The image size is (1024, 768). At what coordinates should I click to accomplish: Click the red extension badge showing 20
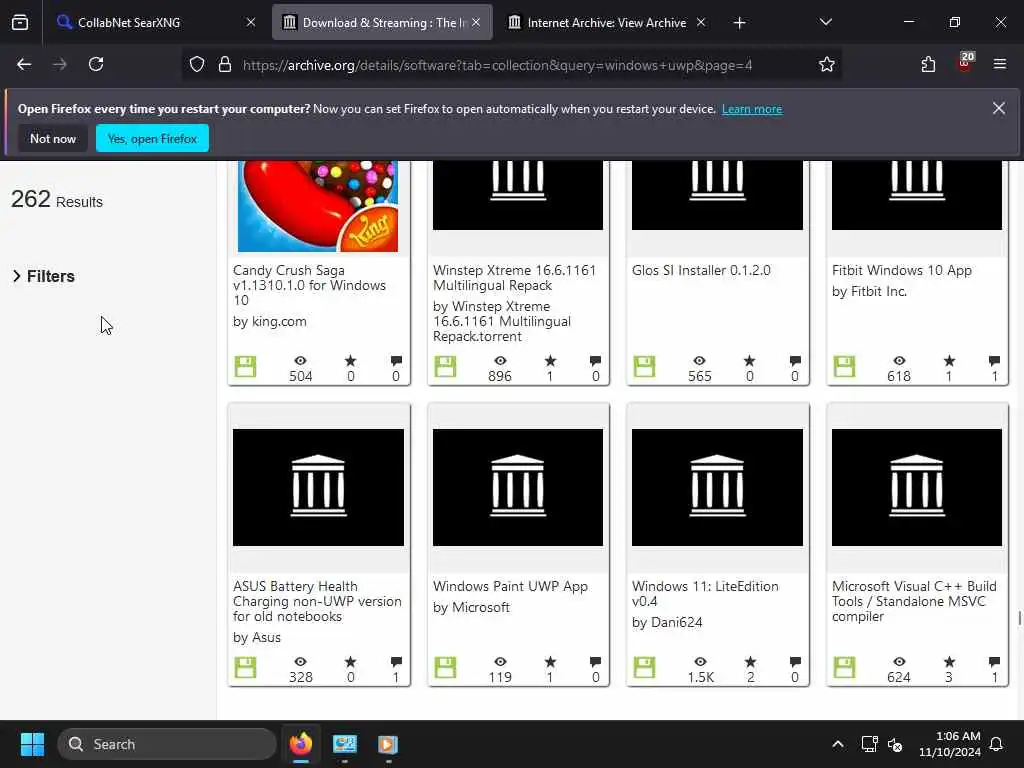(965, 62)
